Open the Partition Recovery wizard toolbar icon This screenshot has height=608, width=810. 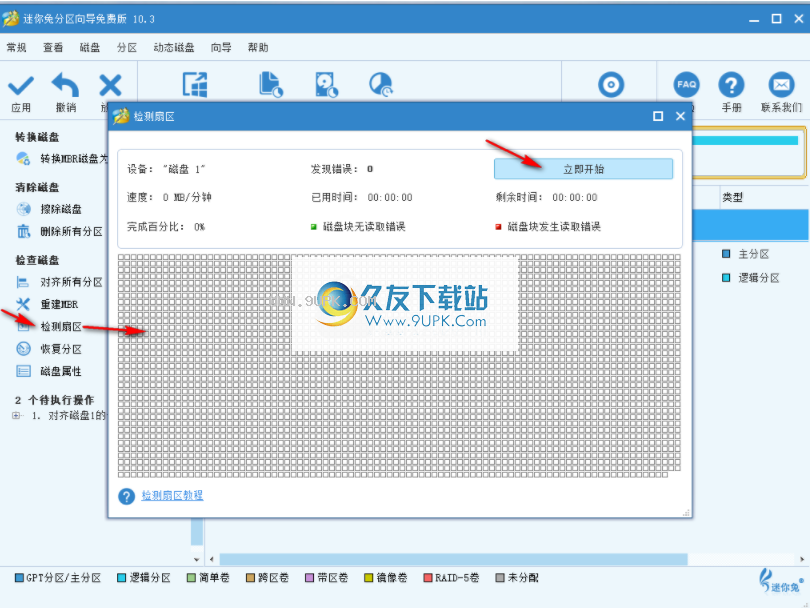[381, 85]
